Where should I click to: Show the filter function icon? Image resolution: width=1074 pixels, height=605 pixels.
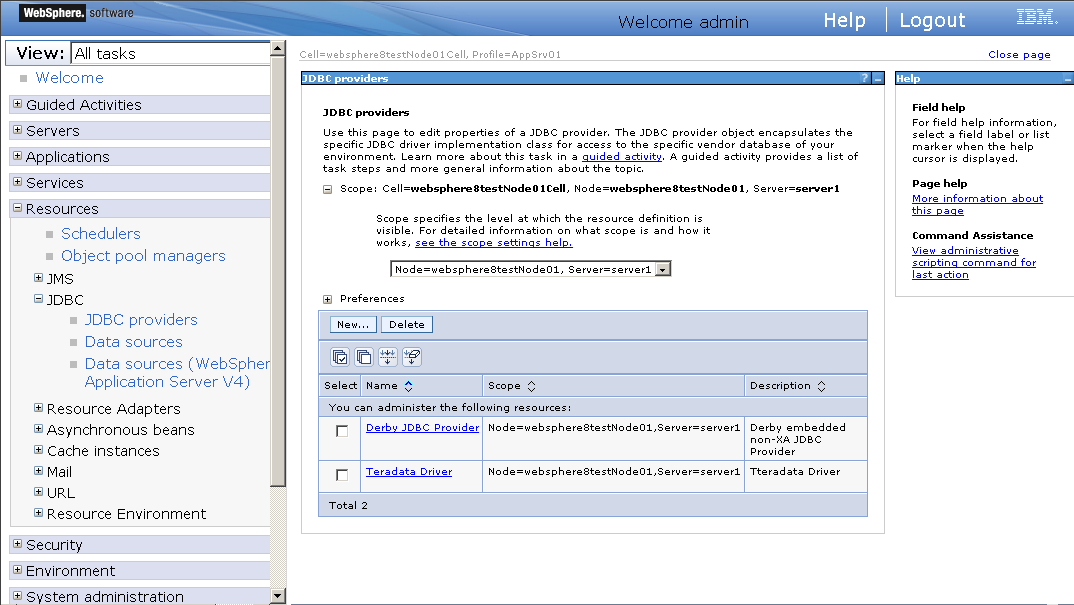pyautogui.click(x=388, y=356)
